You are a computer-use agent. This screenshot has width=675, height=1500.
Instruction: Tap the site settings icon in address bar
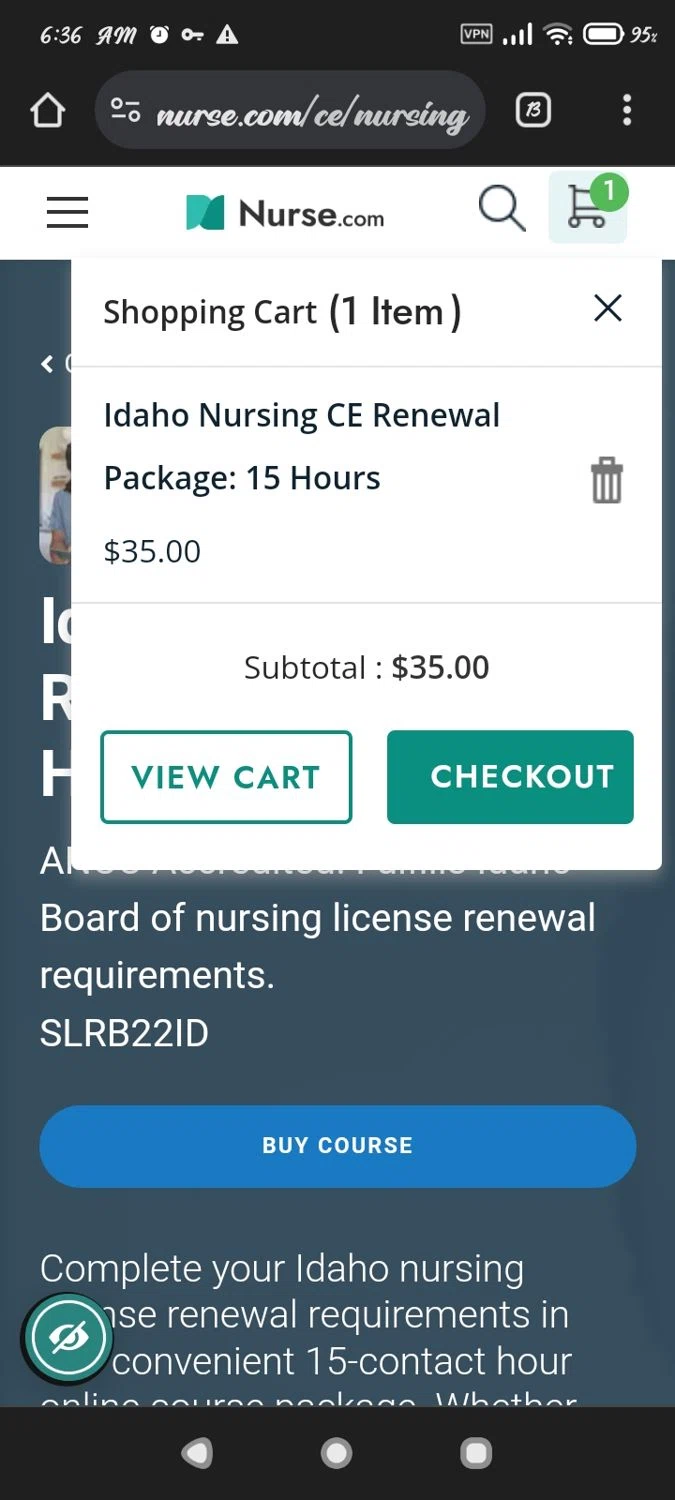pyautogui.click(x=125, y=111)
